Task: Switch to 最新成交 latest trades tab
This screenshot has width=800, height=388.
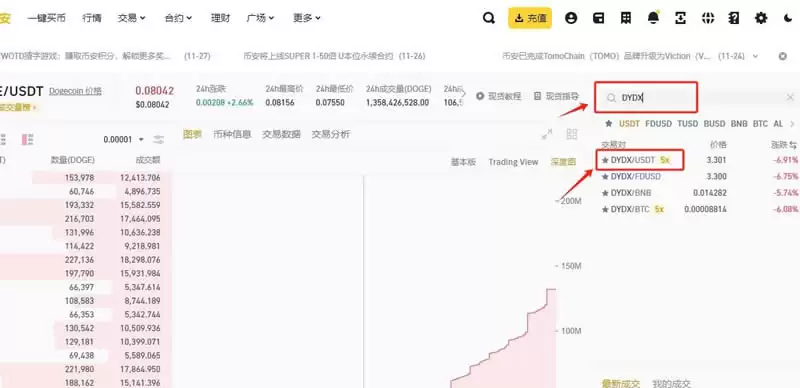Action: point(620,383)
